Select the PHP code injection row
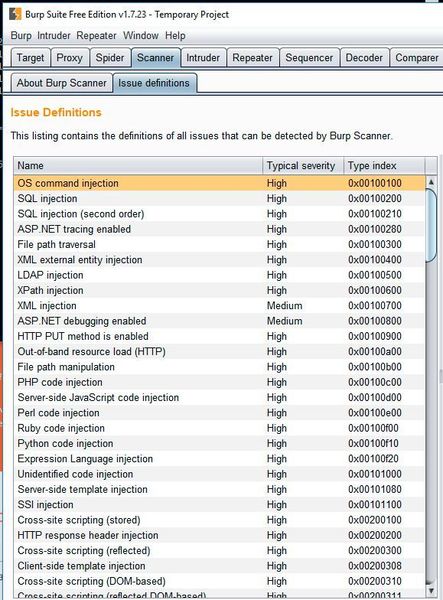The height and width of the screenshot is (600, 443). point(219,382)
